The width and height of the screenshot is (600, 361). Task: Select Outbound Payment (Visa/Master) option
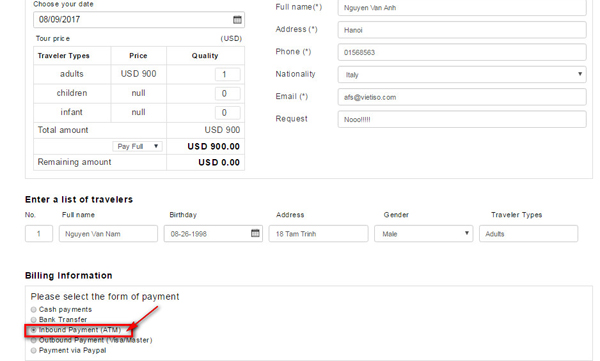point(34,340)
